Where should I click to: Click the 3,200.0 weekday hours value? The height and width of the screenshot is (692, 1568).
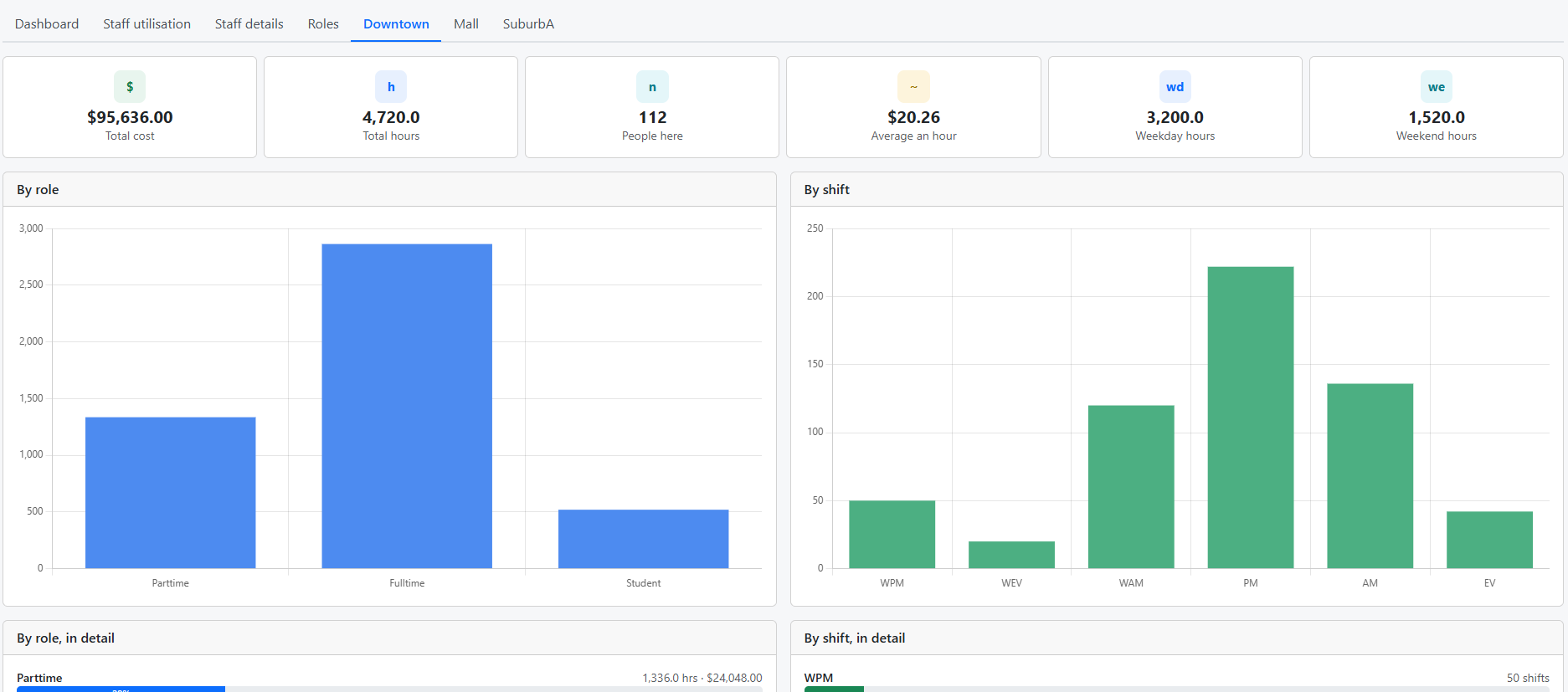point(1175,117)
